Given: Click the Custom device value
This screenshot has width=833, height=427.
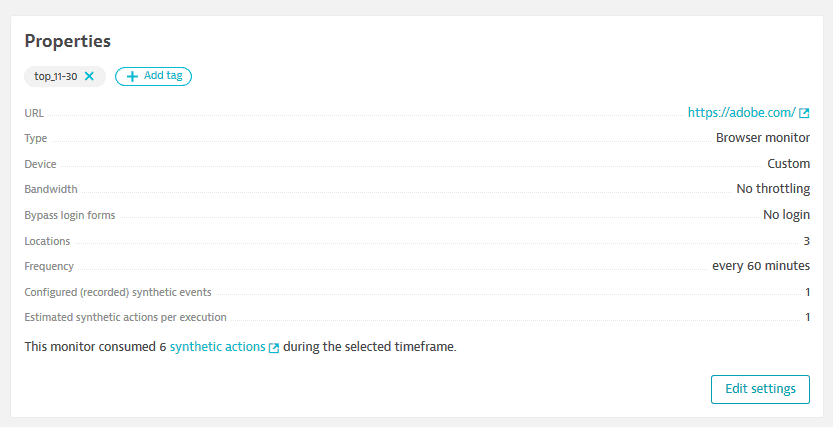Looking at the screenshot, I should (x=788, y=164).
